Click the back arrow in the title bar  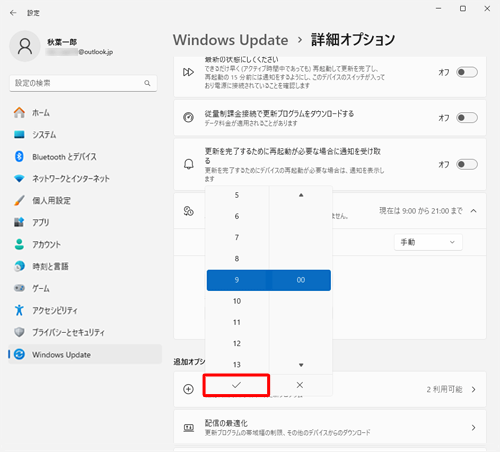pos(13,13)
